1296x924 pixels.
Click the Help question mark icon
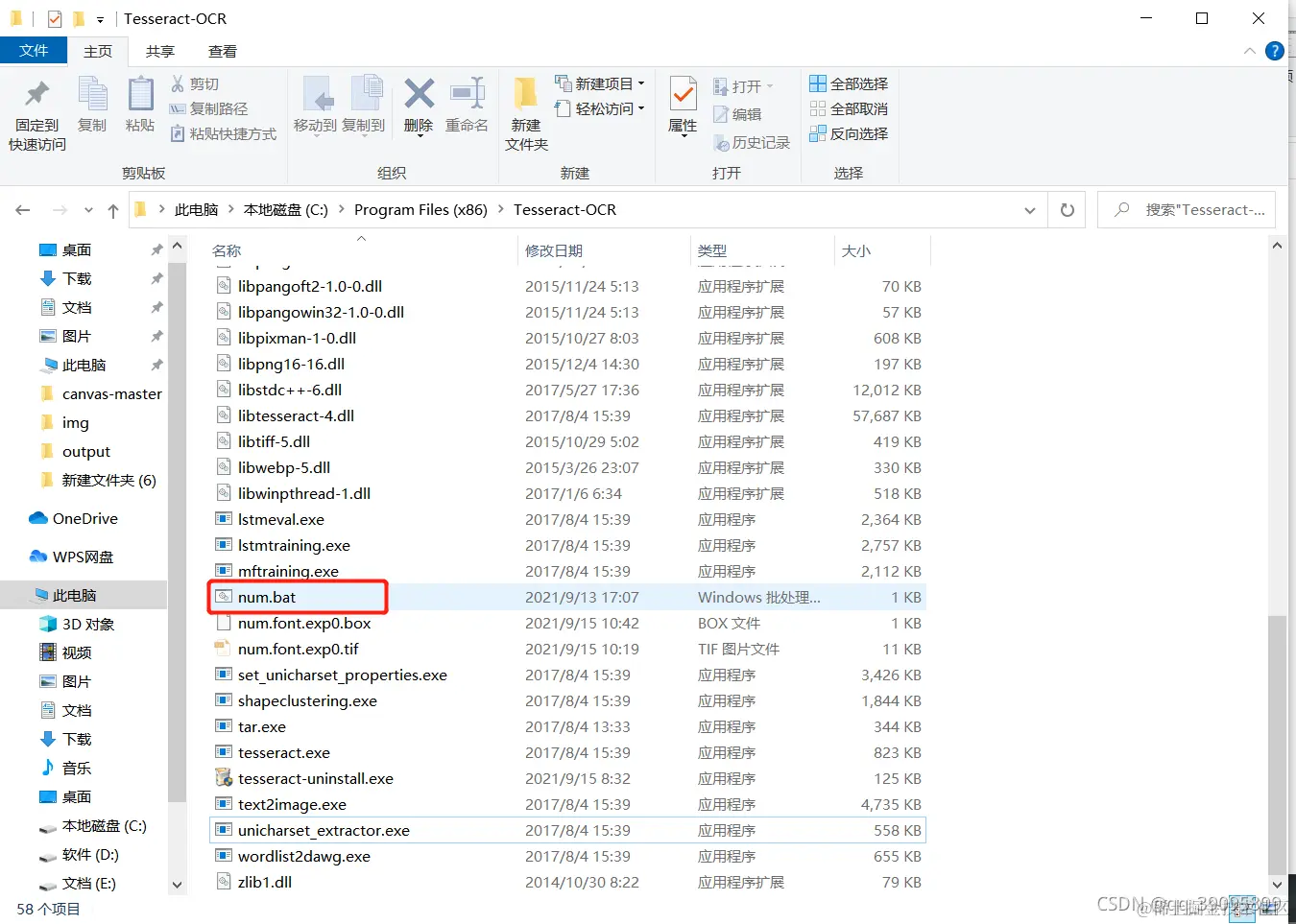(1275, 51)
